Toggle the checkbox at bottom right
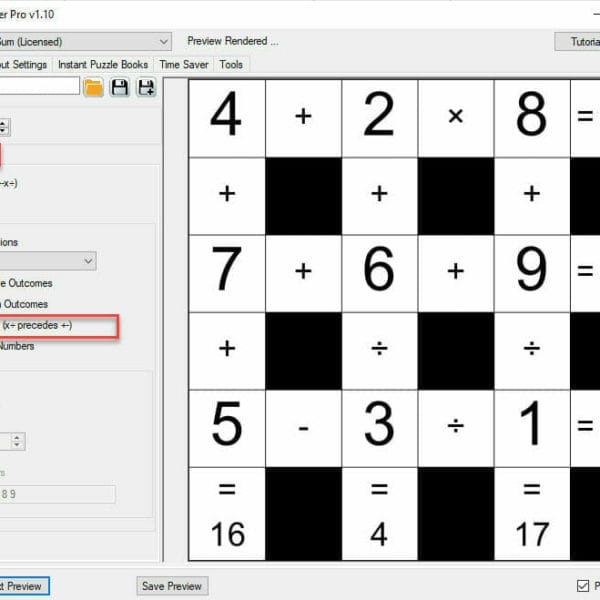The image size is (600, 600). (x=583, y=585)
